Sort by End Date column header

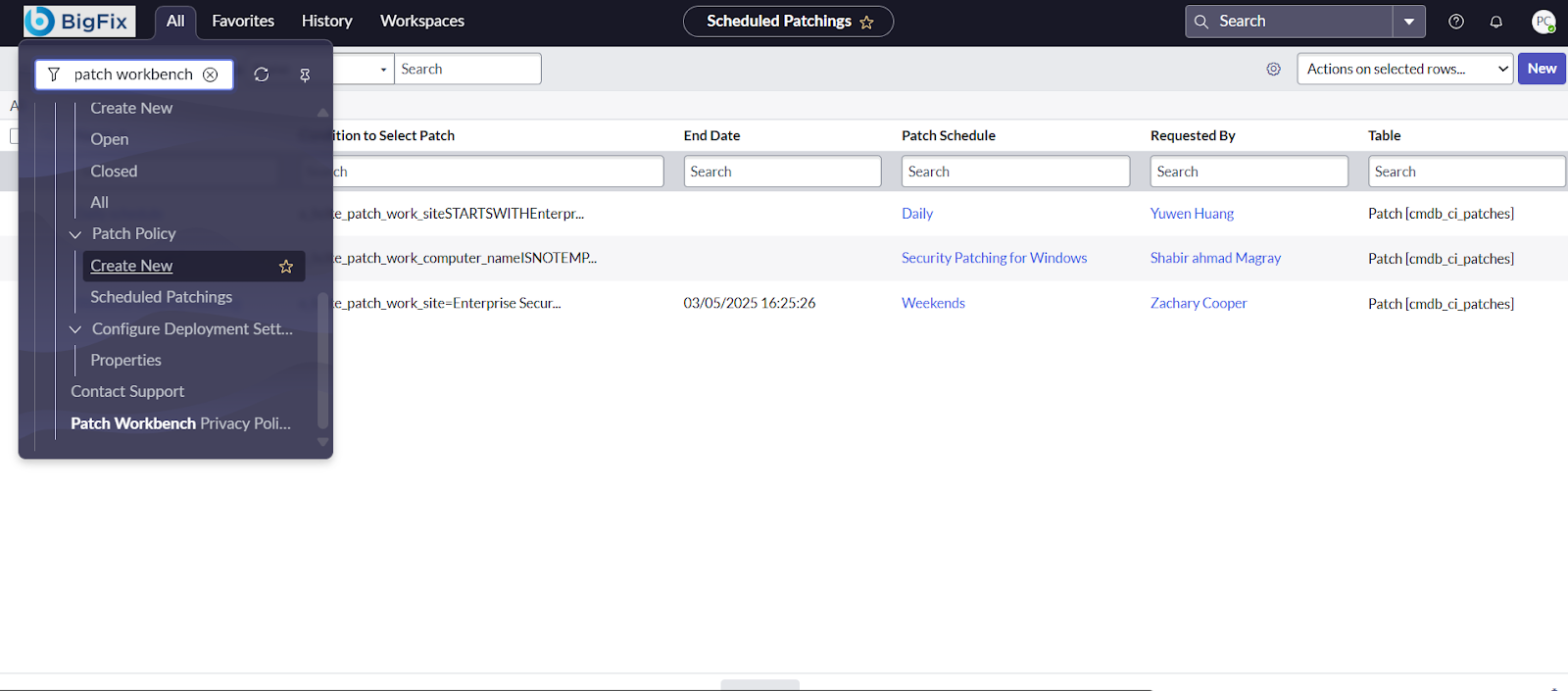coord(711,135)
